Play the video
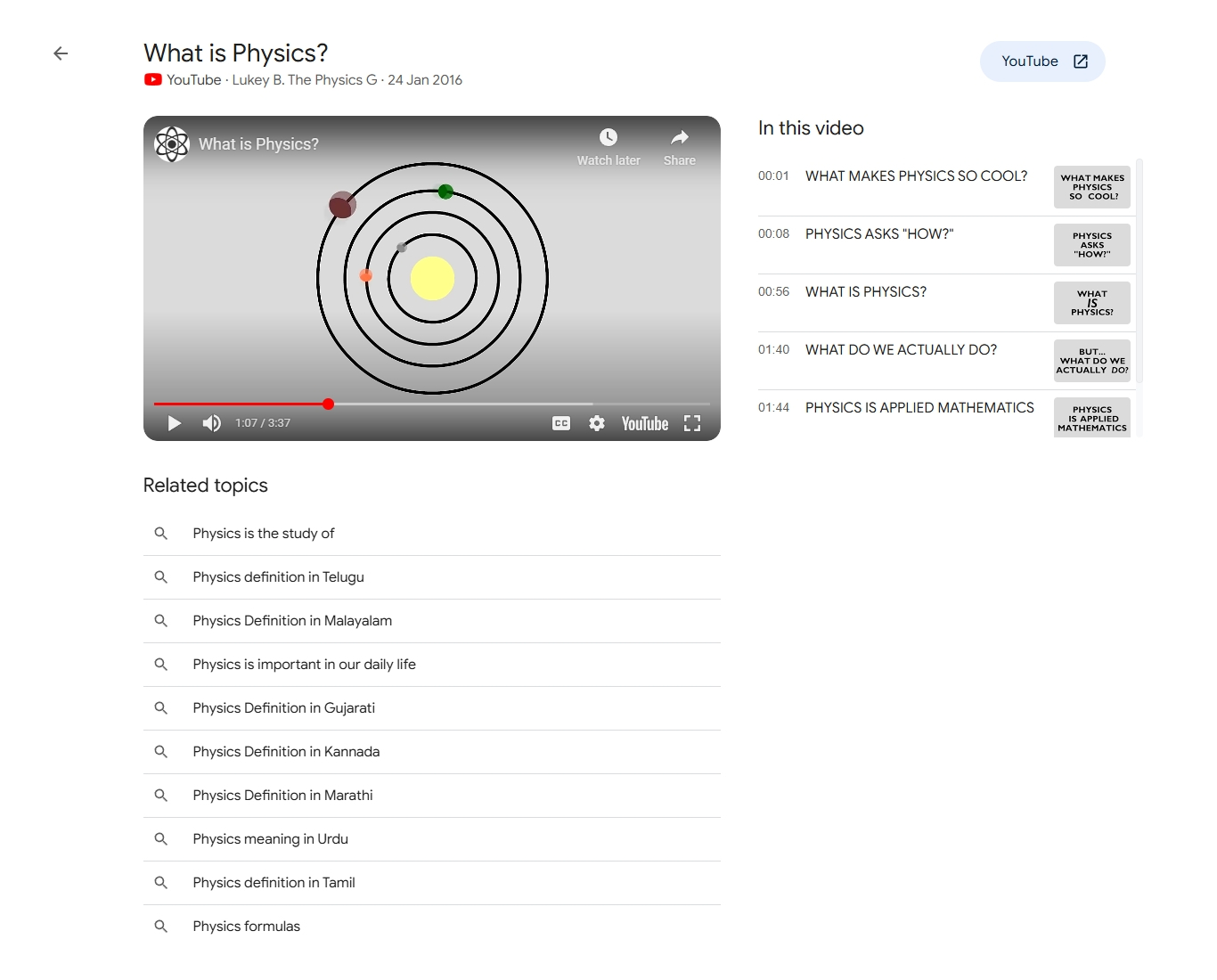Image resolution: width=1217 pixels, height=980 pixels. tap(175, 423)
